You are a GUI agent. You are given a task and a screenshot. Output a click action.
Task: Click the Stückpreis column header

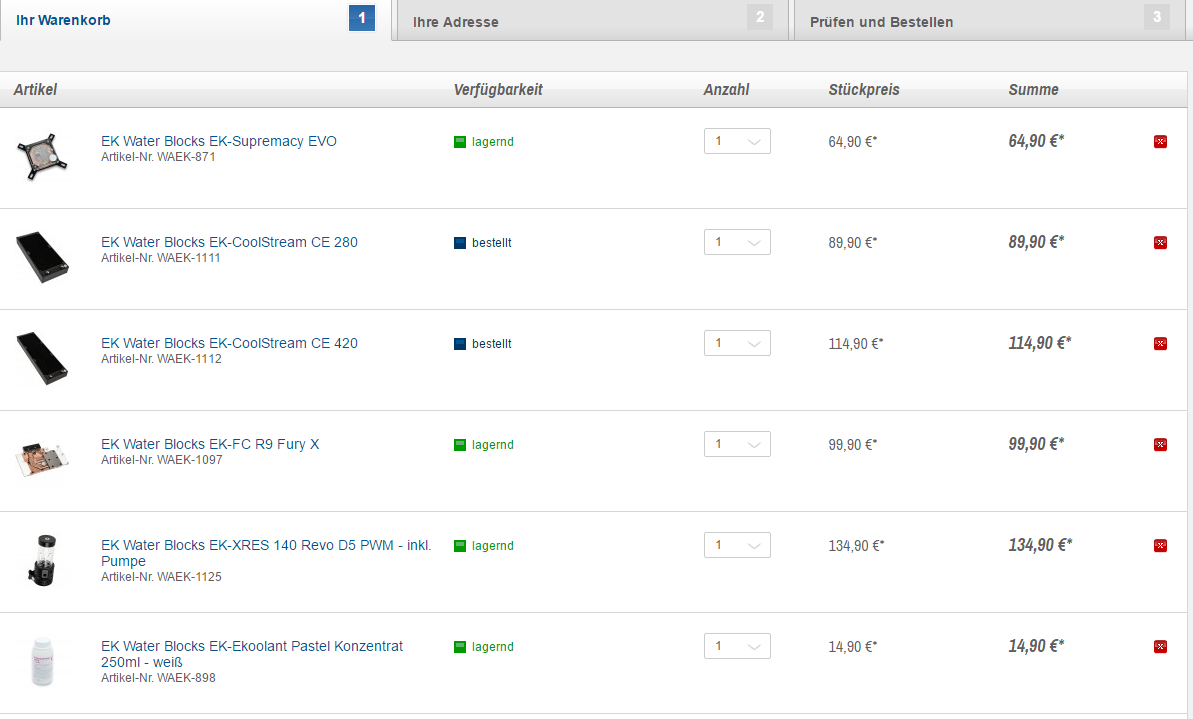(864, 90)
